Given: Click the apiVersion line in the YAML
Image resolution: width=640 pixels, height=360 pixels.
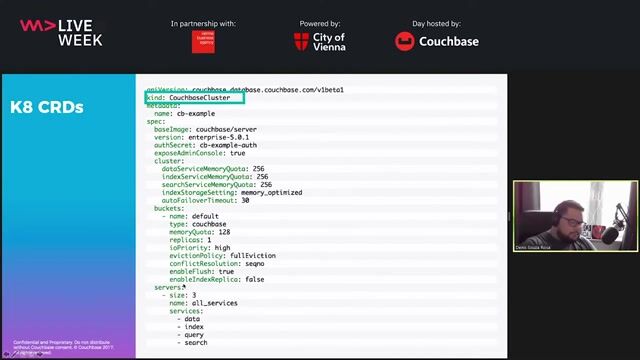Looking at the screenshot, I should (x=245, y=89).
